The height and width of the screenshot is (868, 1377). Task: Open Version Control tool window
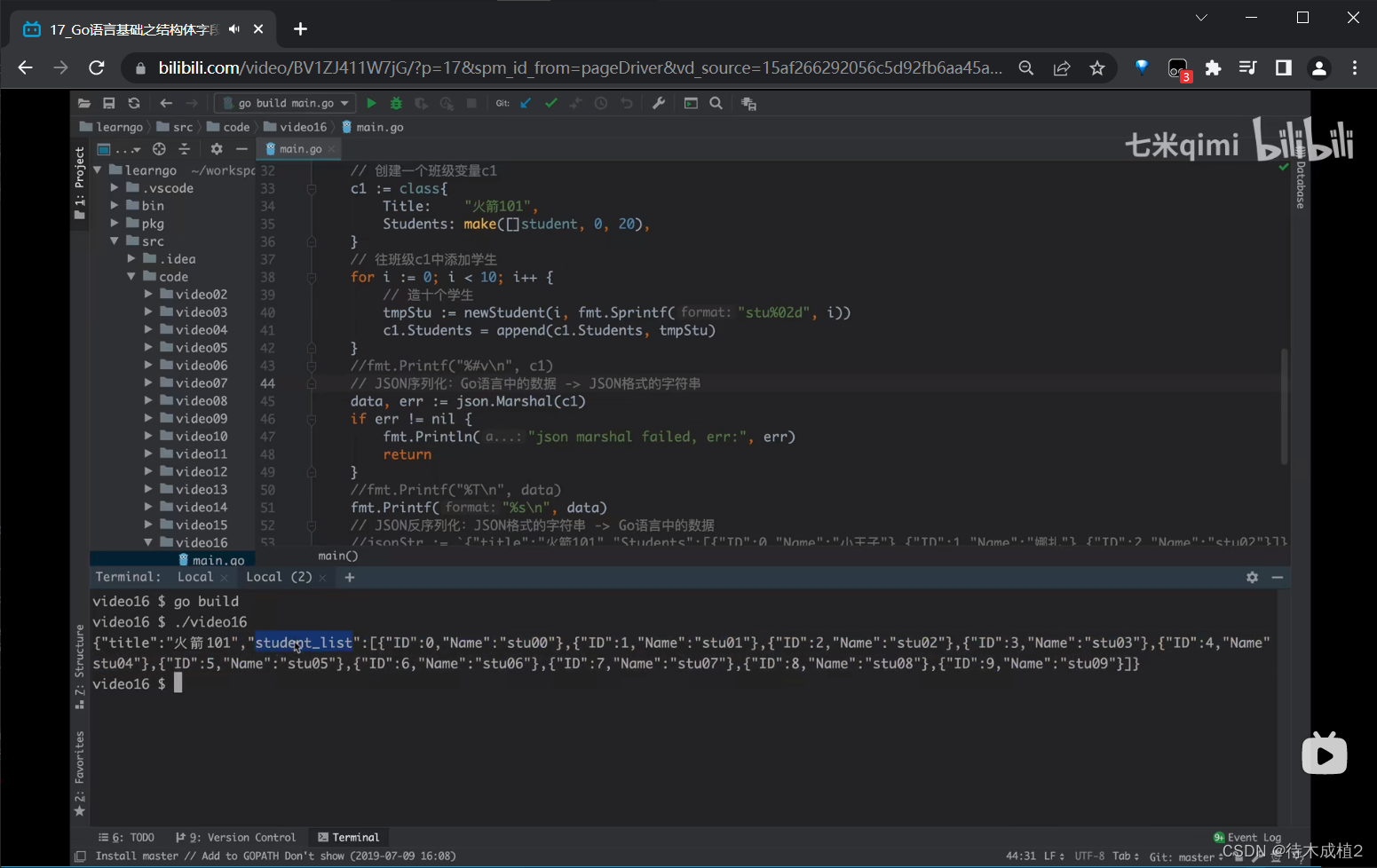pos(235,837)
